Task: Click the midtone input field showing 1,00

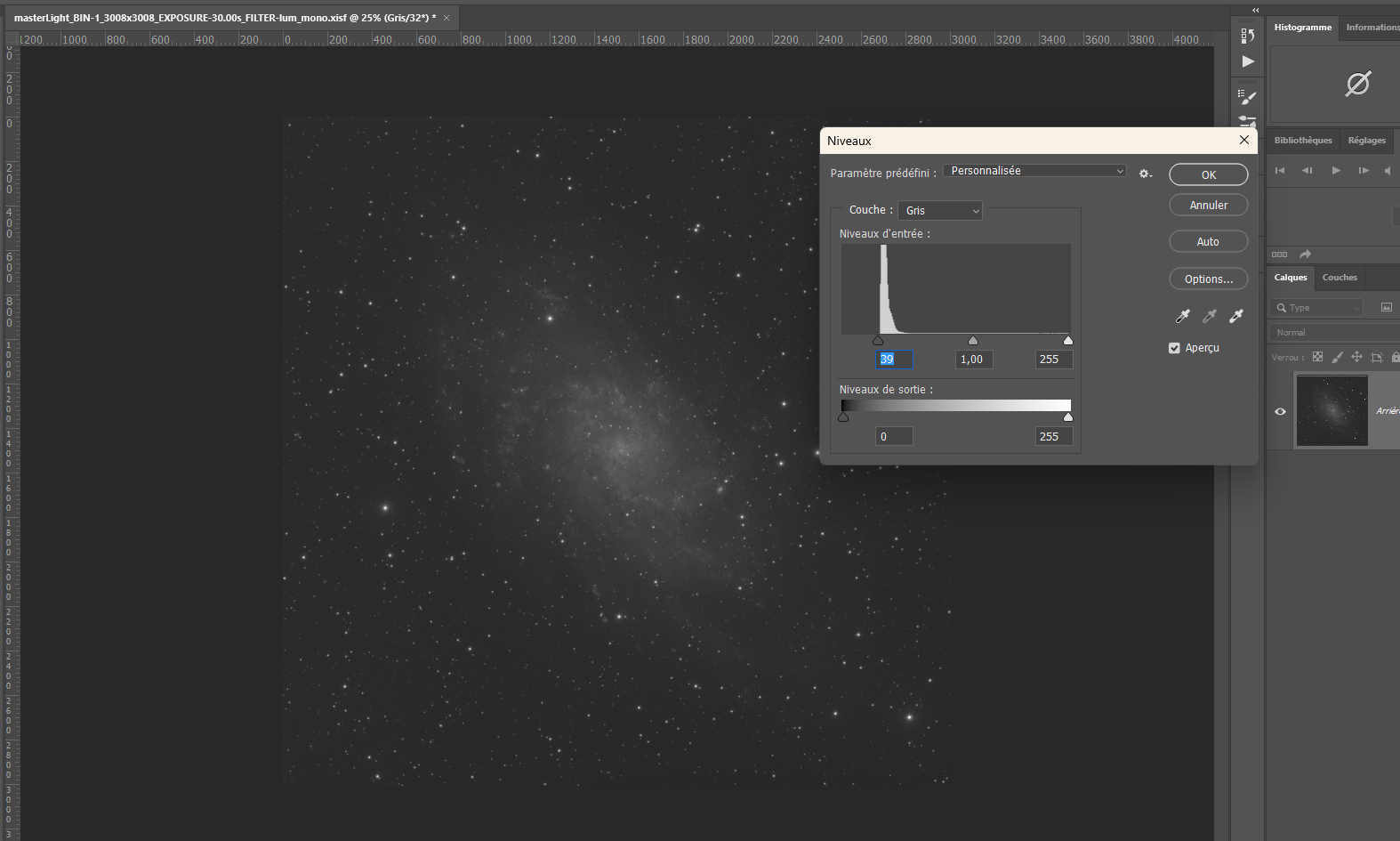Action: click(x=974, y=360)
